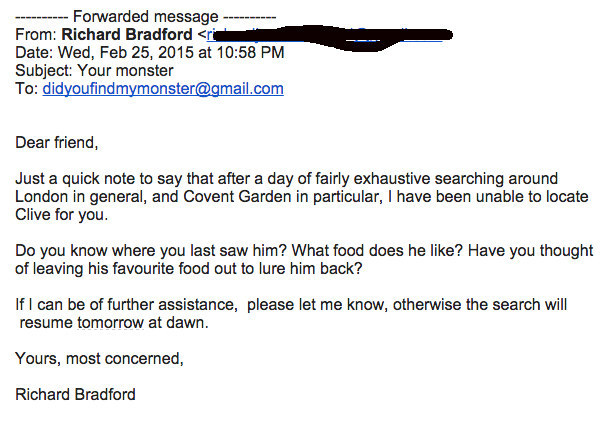Screen dimensions: 601x427
Task: Click the underlined word 'tomorrow'
Action: click(x=110, y=323)
